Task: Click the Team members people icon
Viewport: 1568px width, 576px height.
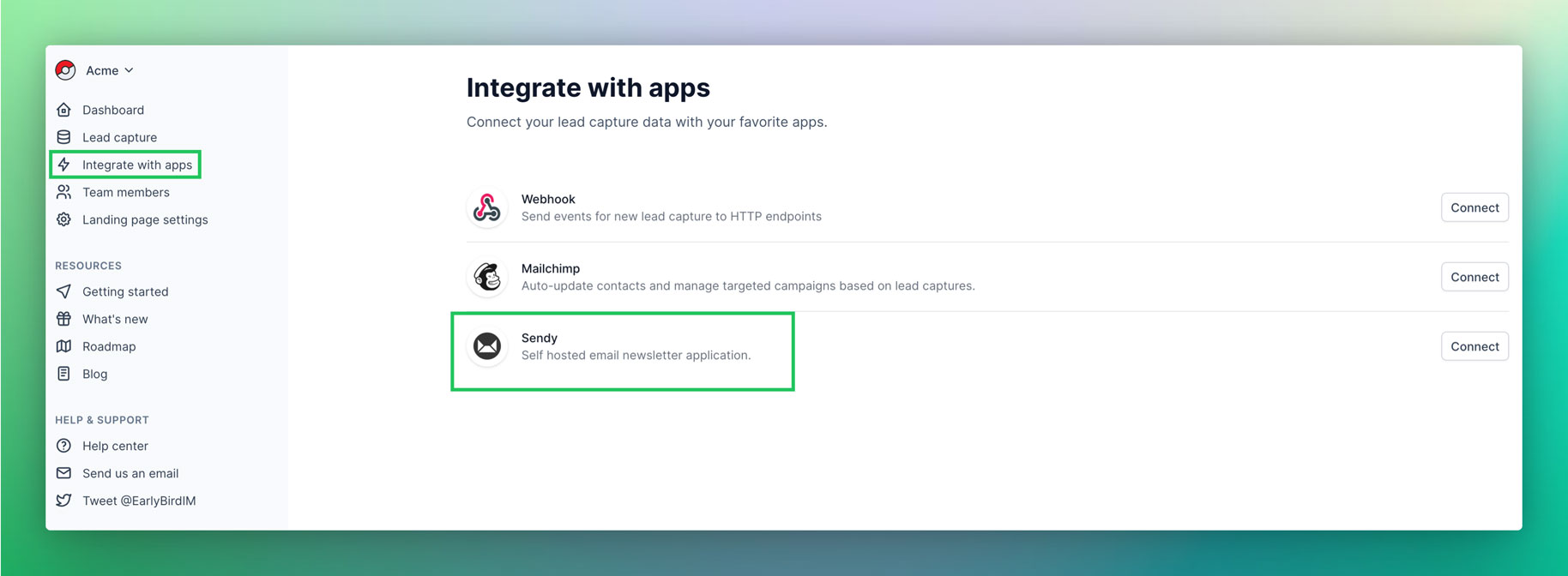Action: 63,192
